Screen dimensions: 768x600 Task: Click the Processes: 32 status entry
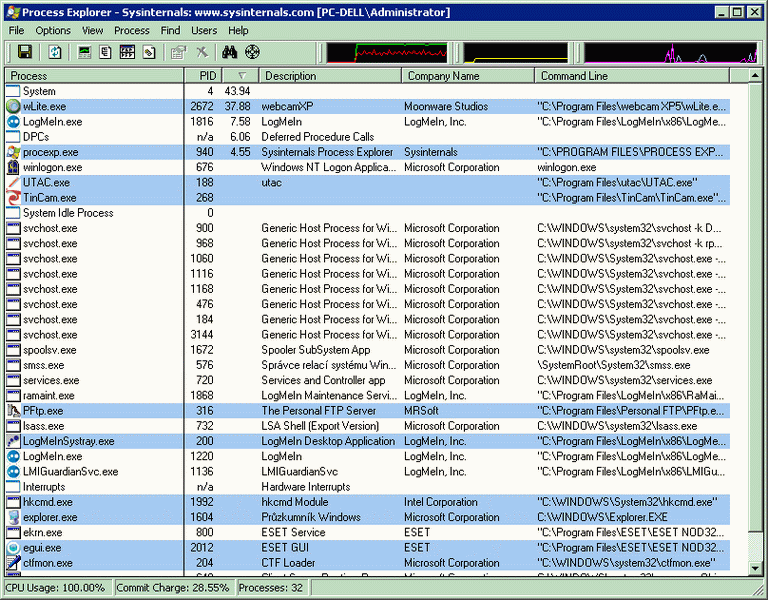tap(271, 587)
